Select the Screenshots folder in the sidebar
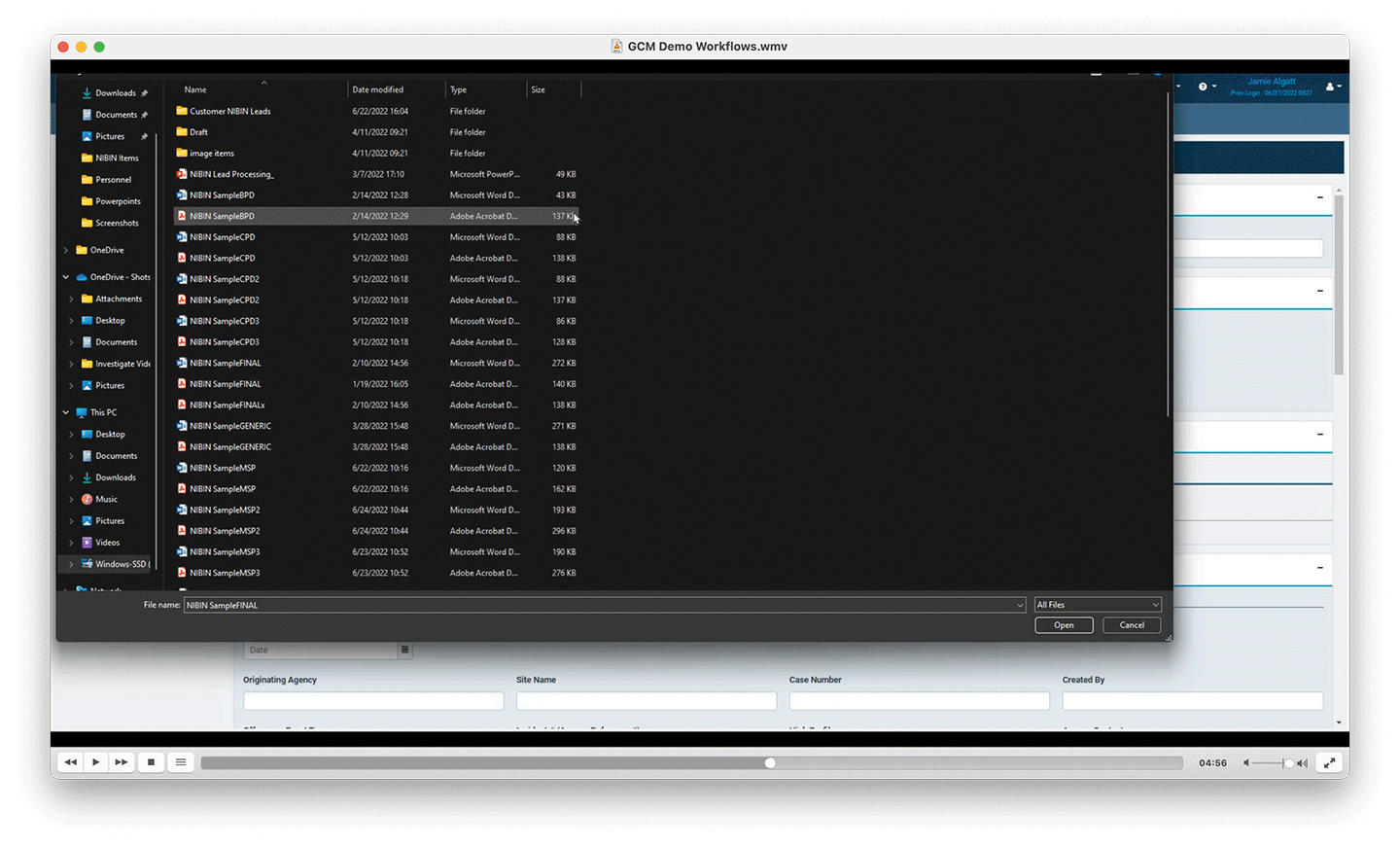The height and width of the screenshot is (846, 1400). (117, 223)
